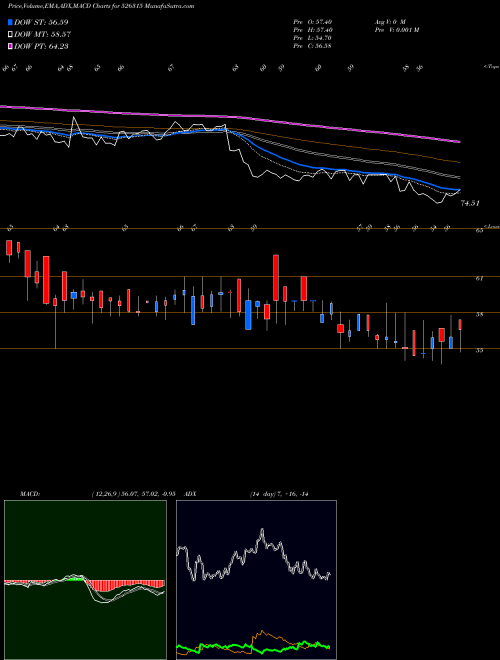The image size is (500, 660).
Task: Click the 'Pre C: 56.58' close value
Action: click(313, 46)
